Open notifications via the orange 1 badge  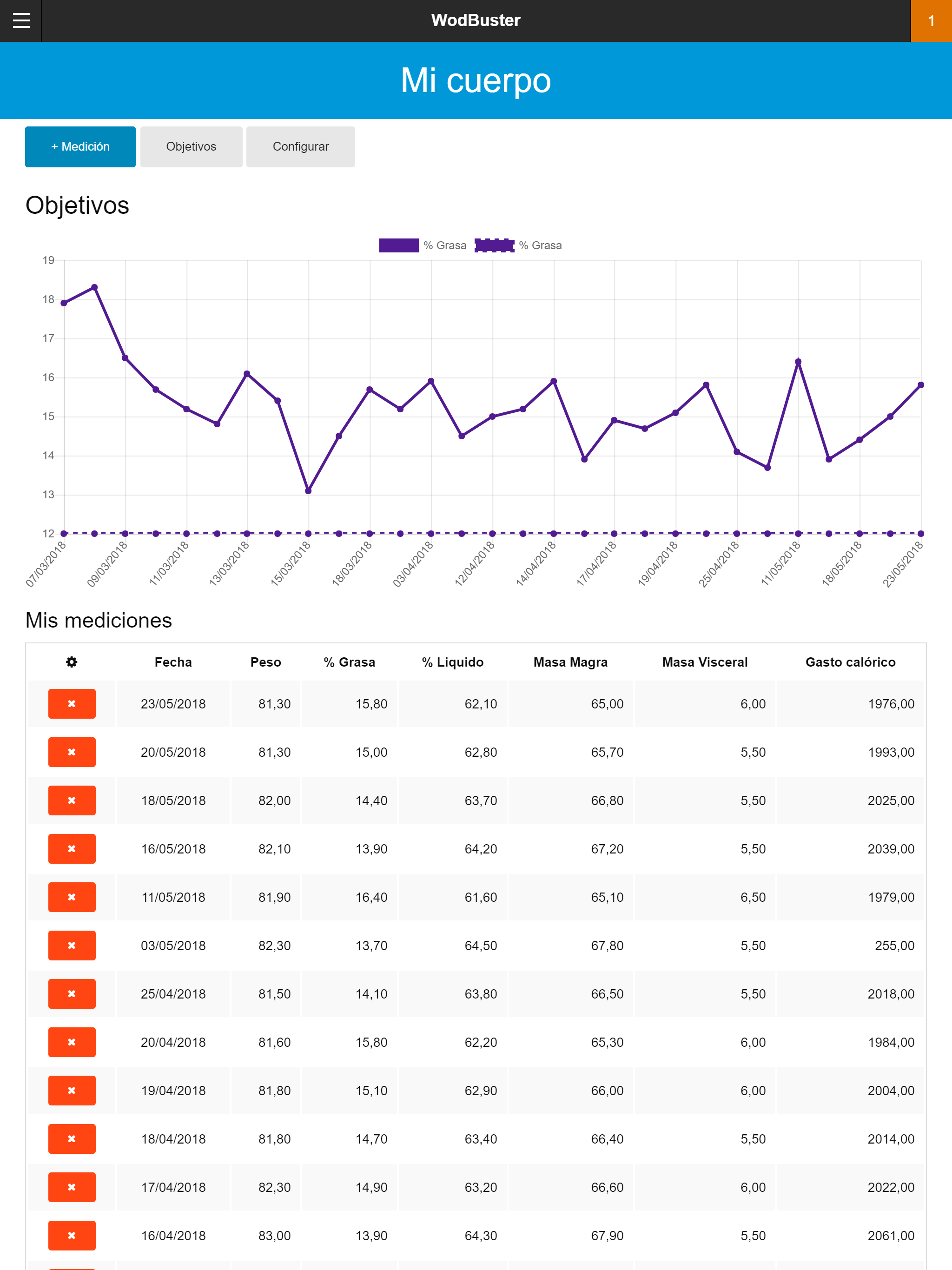pyautogui.click(x=932, y=20)
